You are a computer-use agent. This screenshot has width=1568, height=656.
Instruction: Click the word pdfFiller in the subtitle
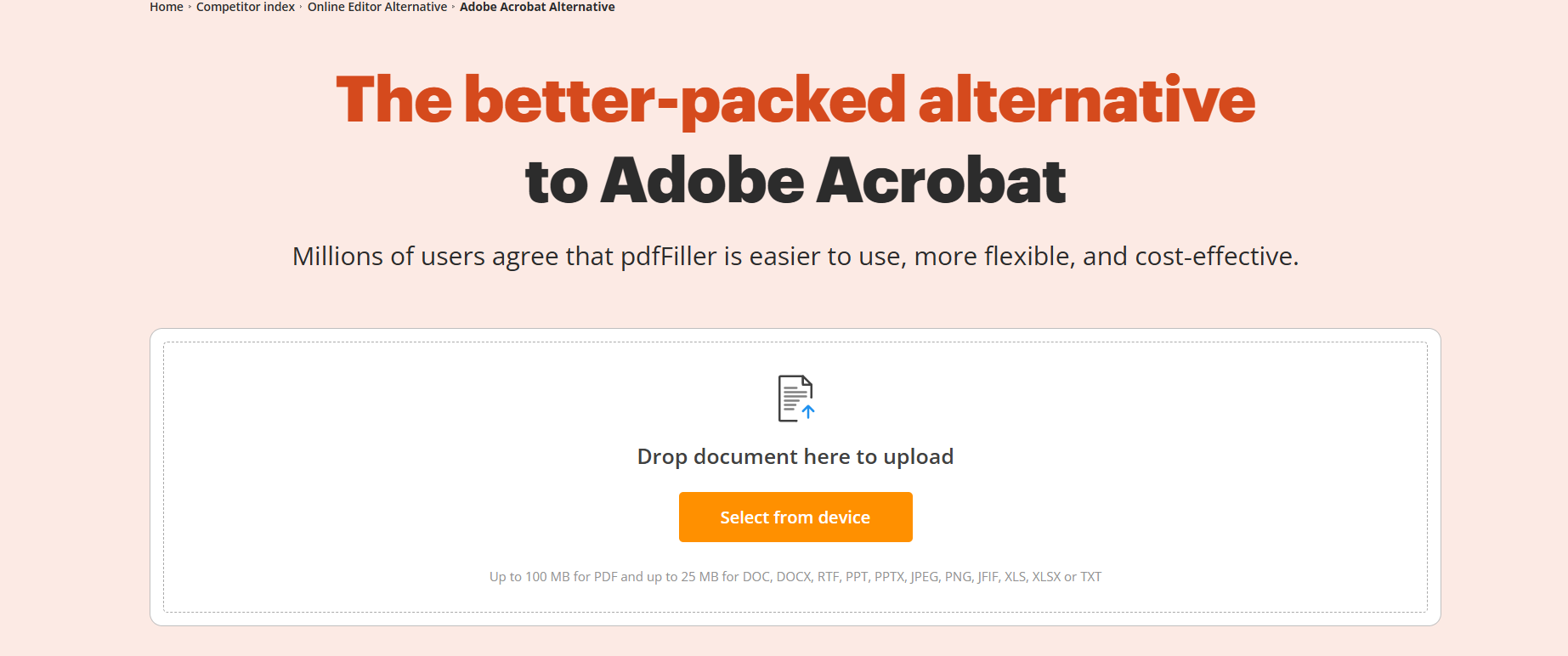click(x=668, y=256)
